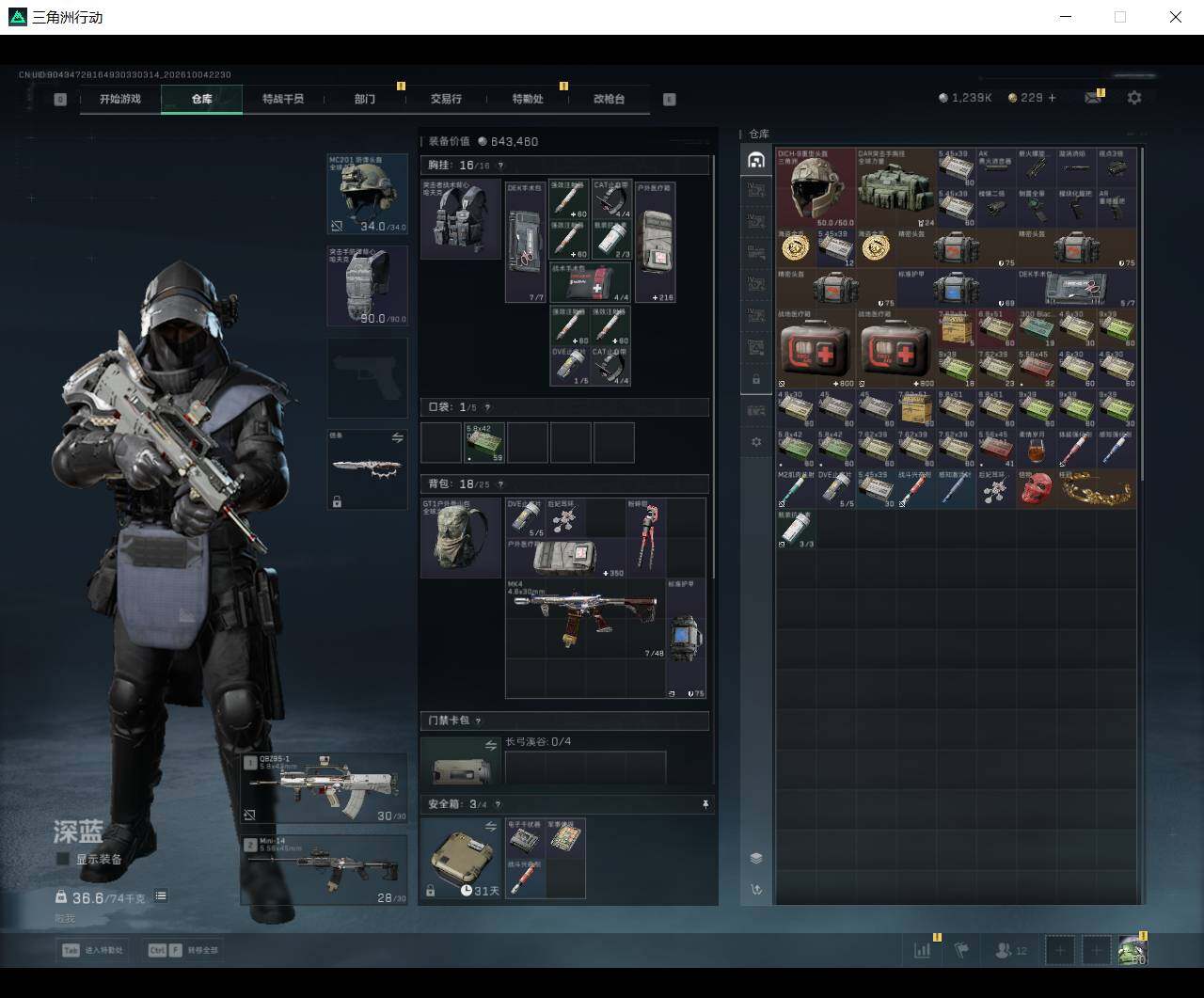Open the 改枪台 tab
Screen dimensions: 1204x998
click(x=609, y=99)
